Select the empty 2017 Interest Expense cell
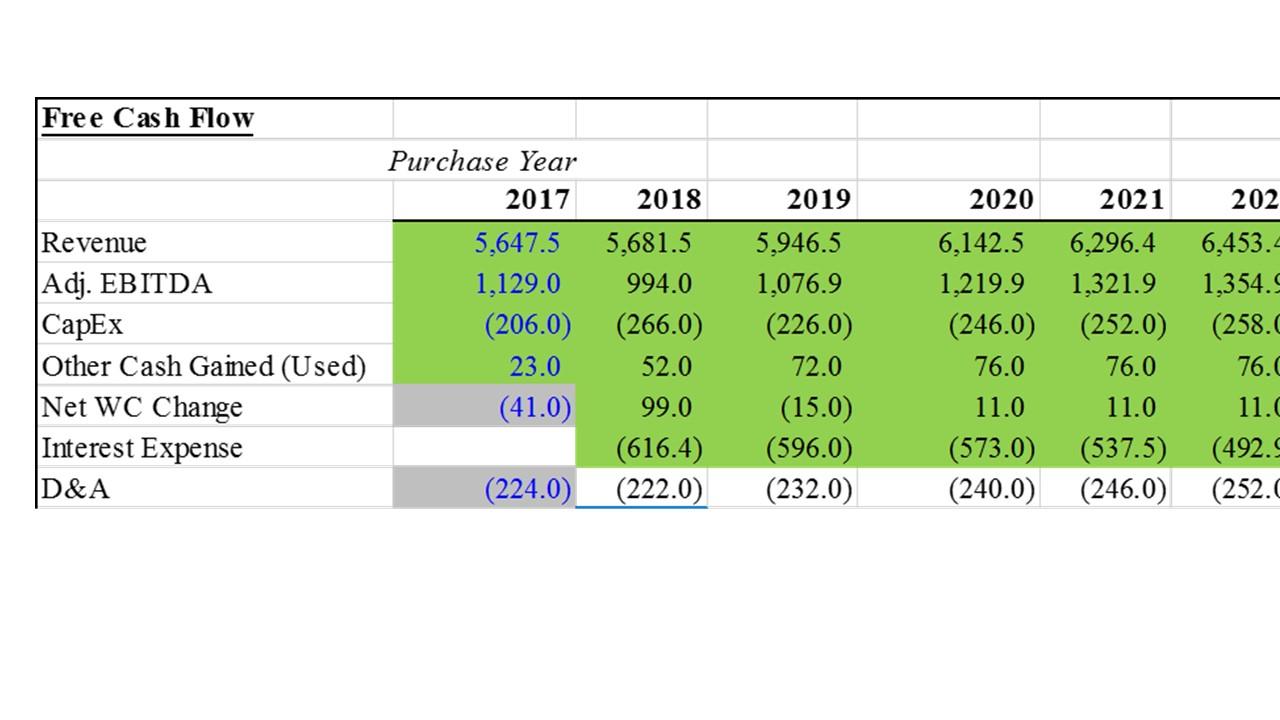The width and height of the screenshot is (1280, 720). (484, 447)
